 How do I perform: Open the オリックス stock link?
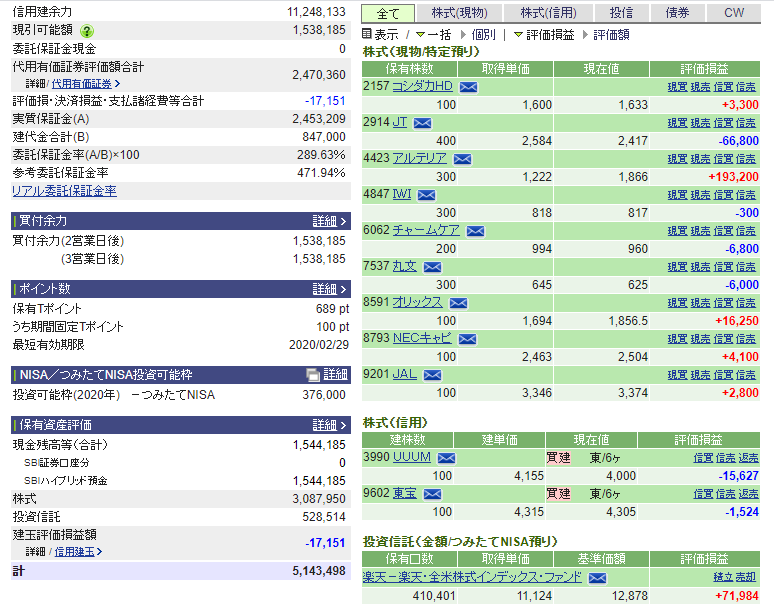pos(417,303)
